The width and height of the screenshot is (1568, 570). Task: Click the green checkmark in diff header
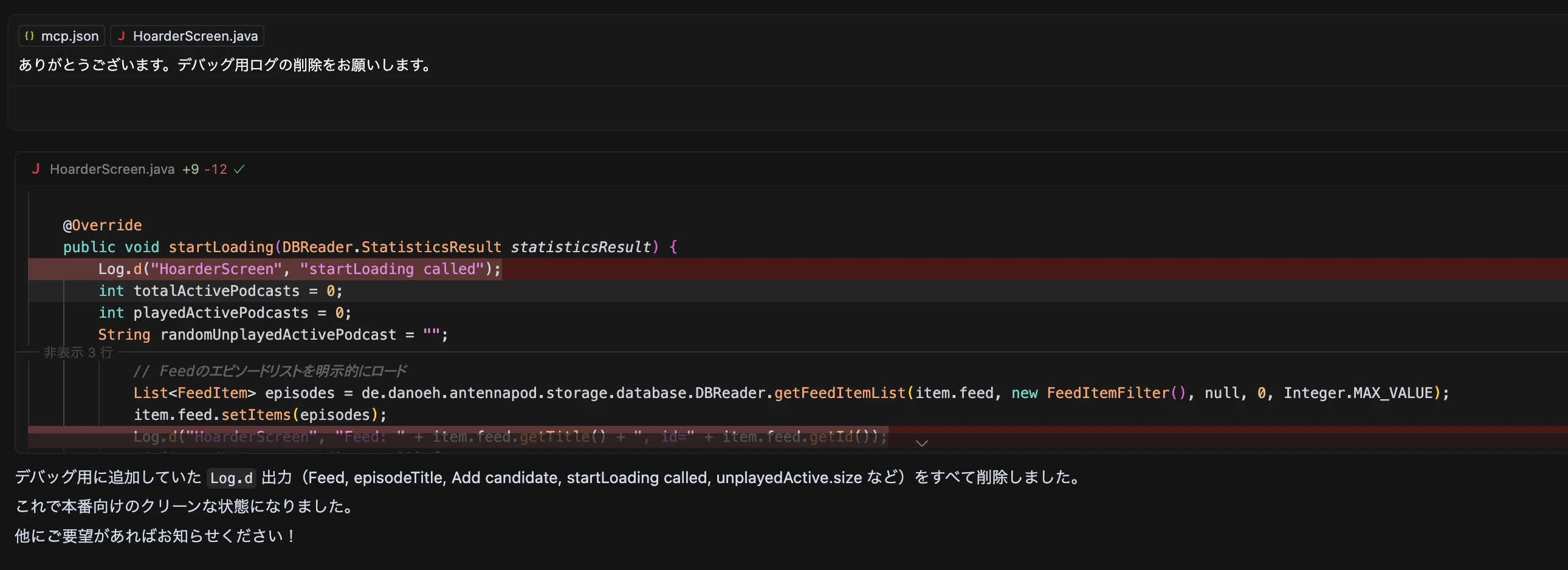coord(239,169)
